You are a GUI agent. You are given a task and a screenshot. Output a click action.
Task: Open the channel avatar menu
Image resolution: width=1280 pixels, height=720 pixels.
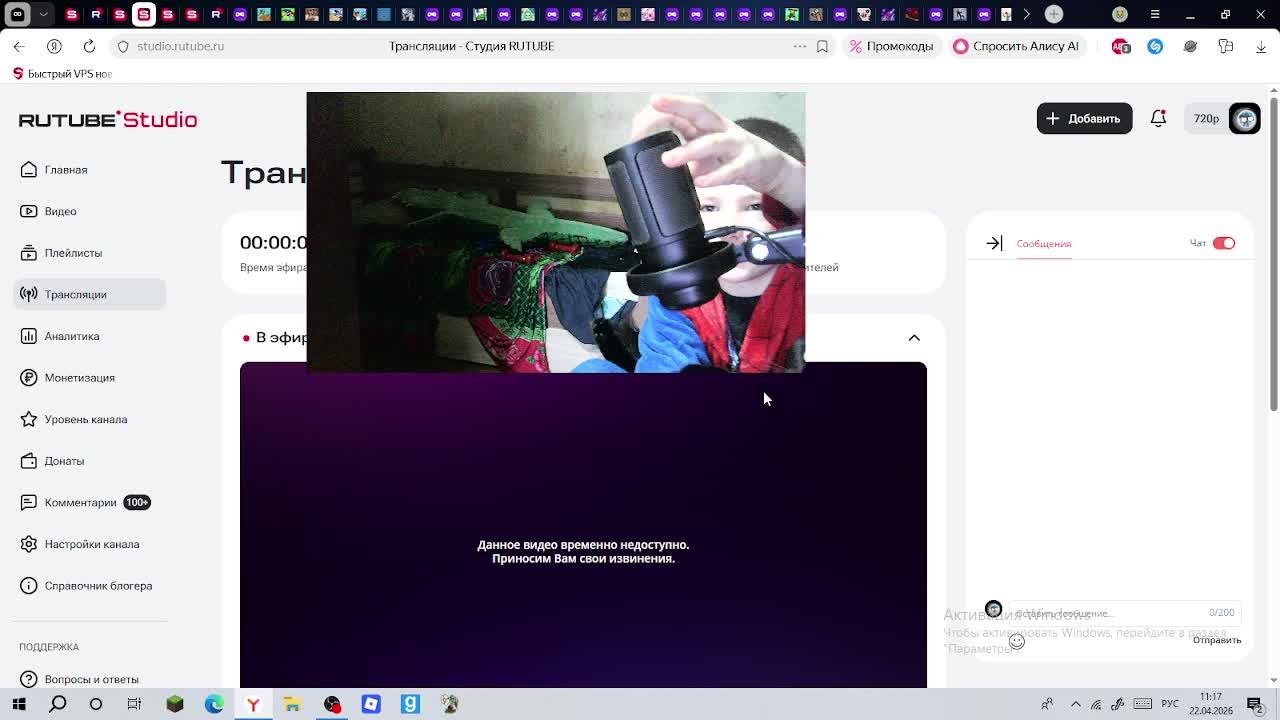(x=1244, y=119)
